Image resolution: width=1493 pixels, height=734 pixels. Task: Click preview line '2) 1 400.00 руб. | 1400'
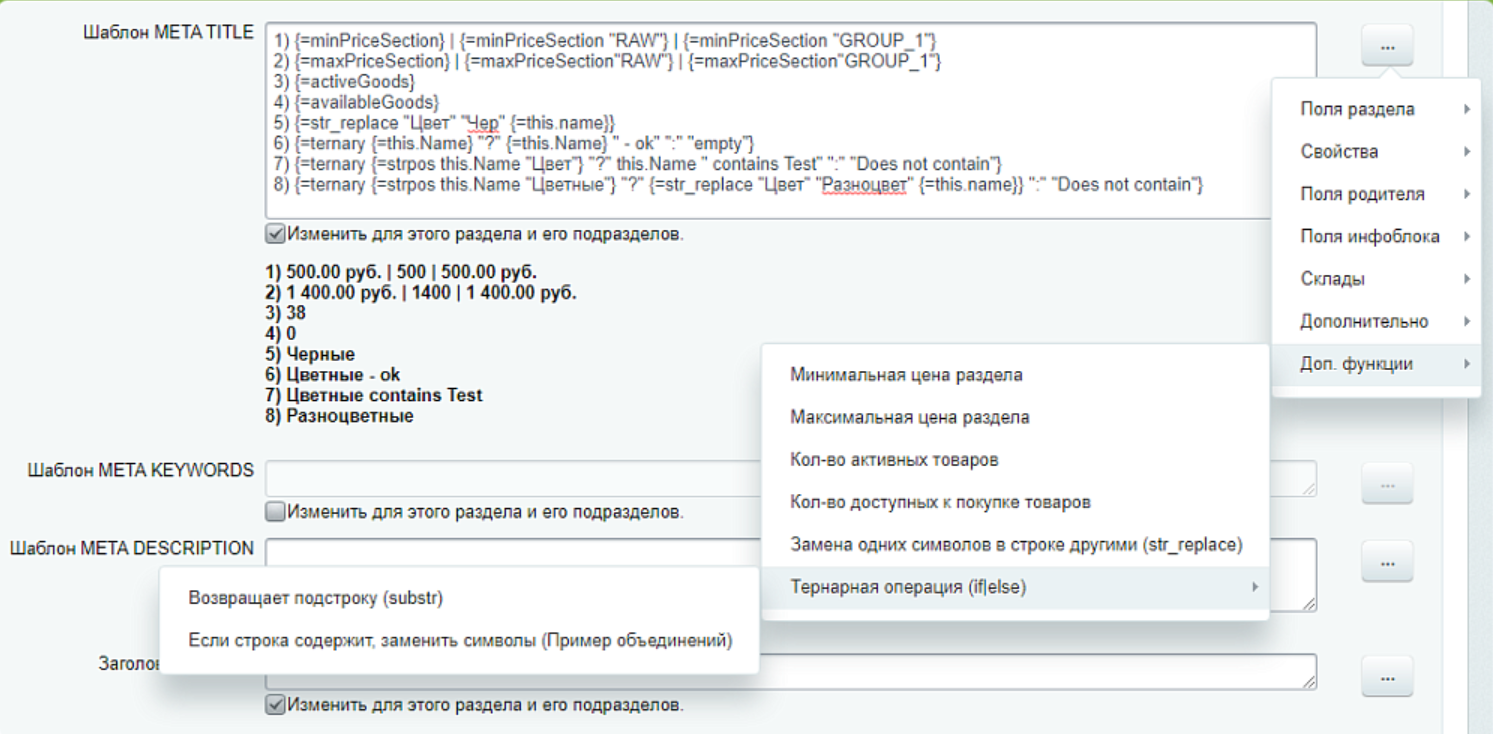pyautogui.click(x=421, y=293)
